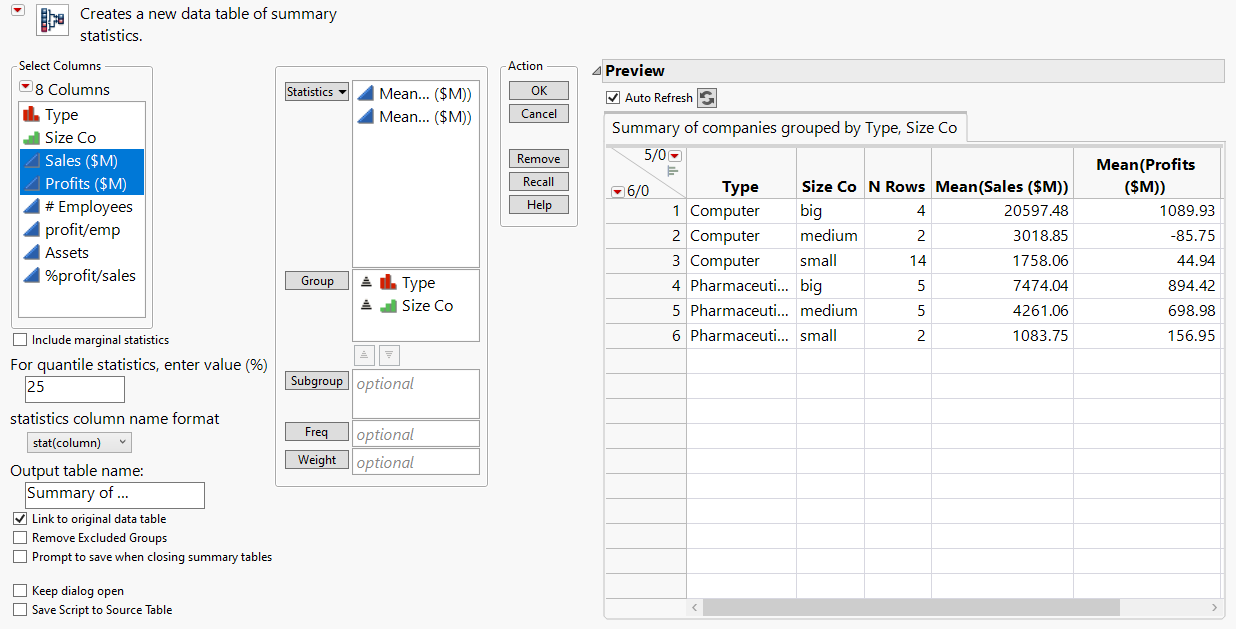Image resolution: width=1236 pixels, height=629 pixels.
Task: Click the quantile percentage input showing 25
Action: [74, 389]
